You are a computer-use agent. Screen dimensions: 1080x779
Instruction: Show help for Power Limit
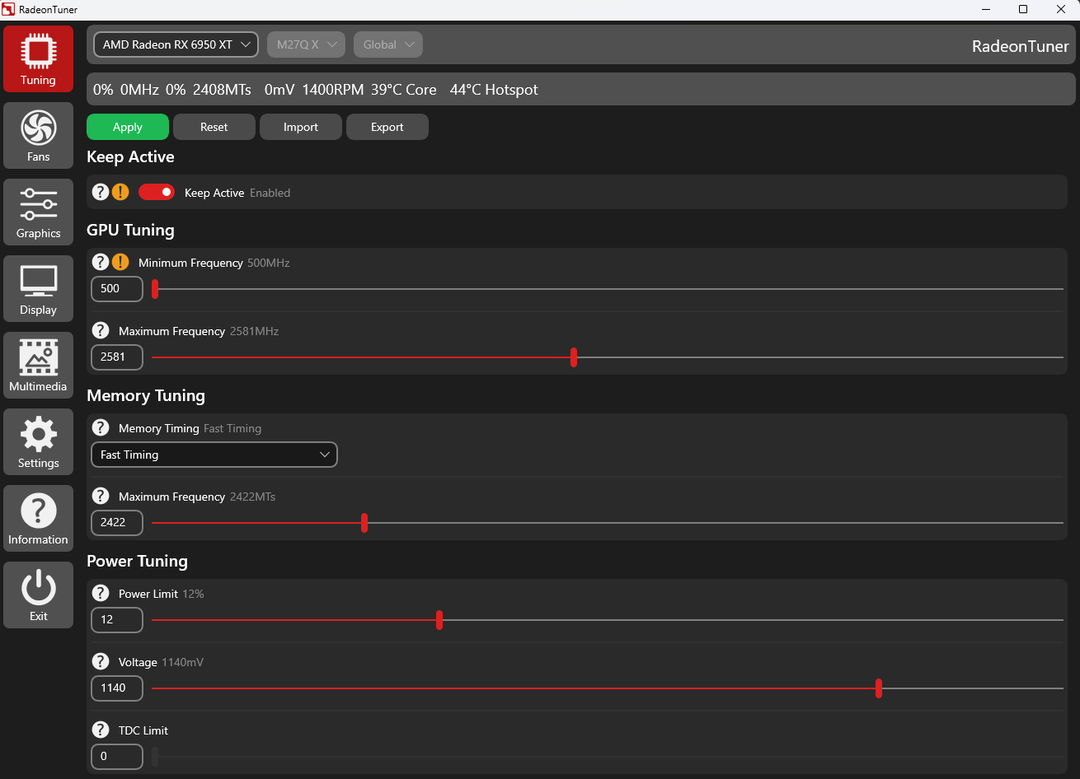point(101,593)
